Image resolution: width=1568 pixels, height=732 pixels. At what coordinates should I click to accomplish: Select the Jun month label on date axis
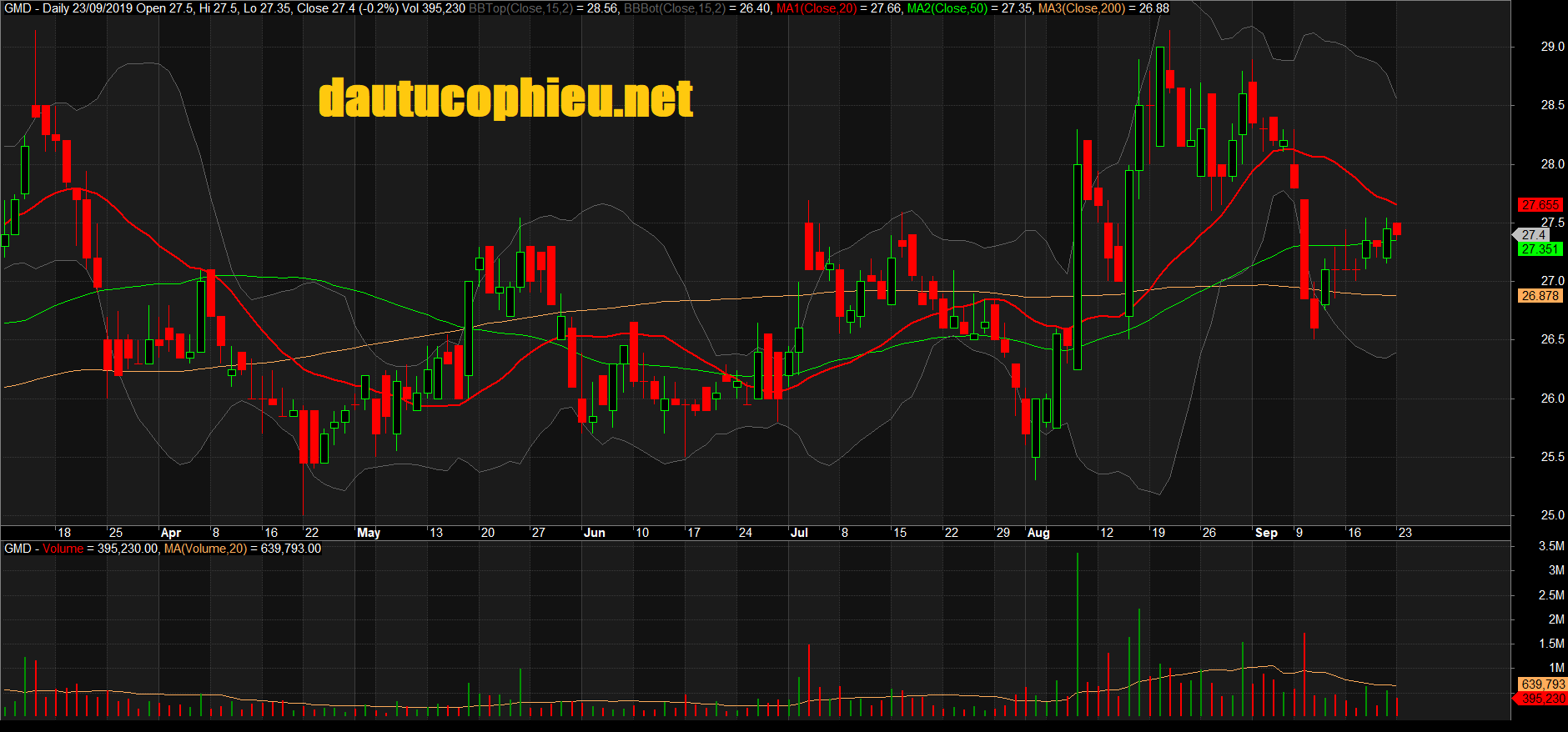595,533
